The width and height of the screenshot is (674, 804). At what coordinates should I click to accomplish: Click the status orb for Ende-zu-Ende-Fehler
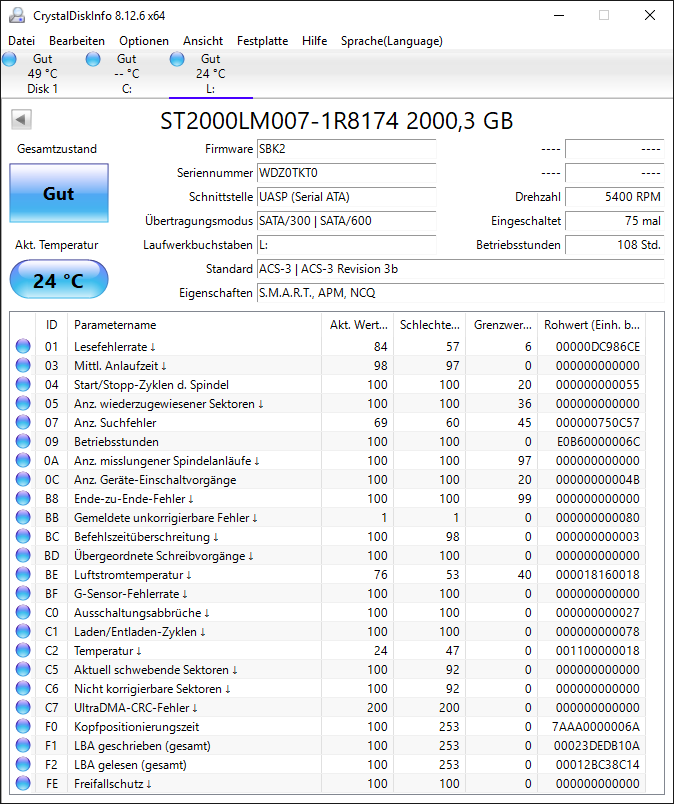click(23, 498)
